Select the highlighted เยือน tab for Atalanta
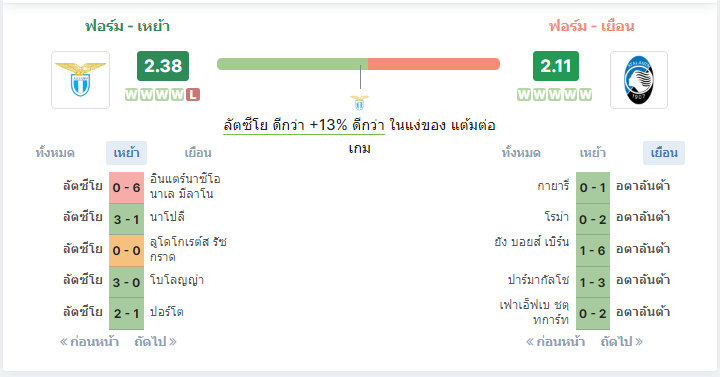 pos(664,153)
